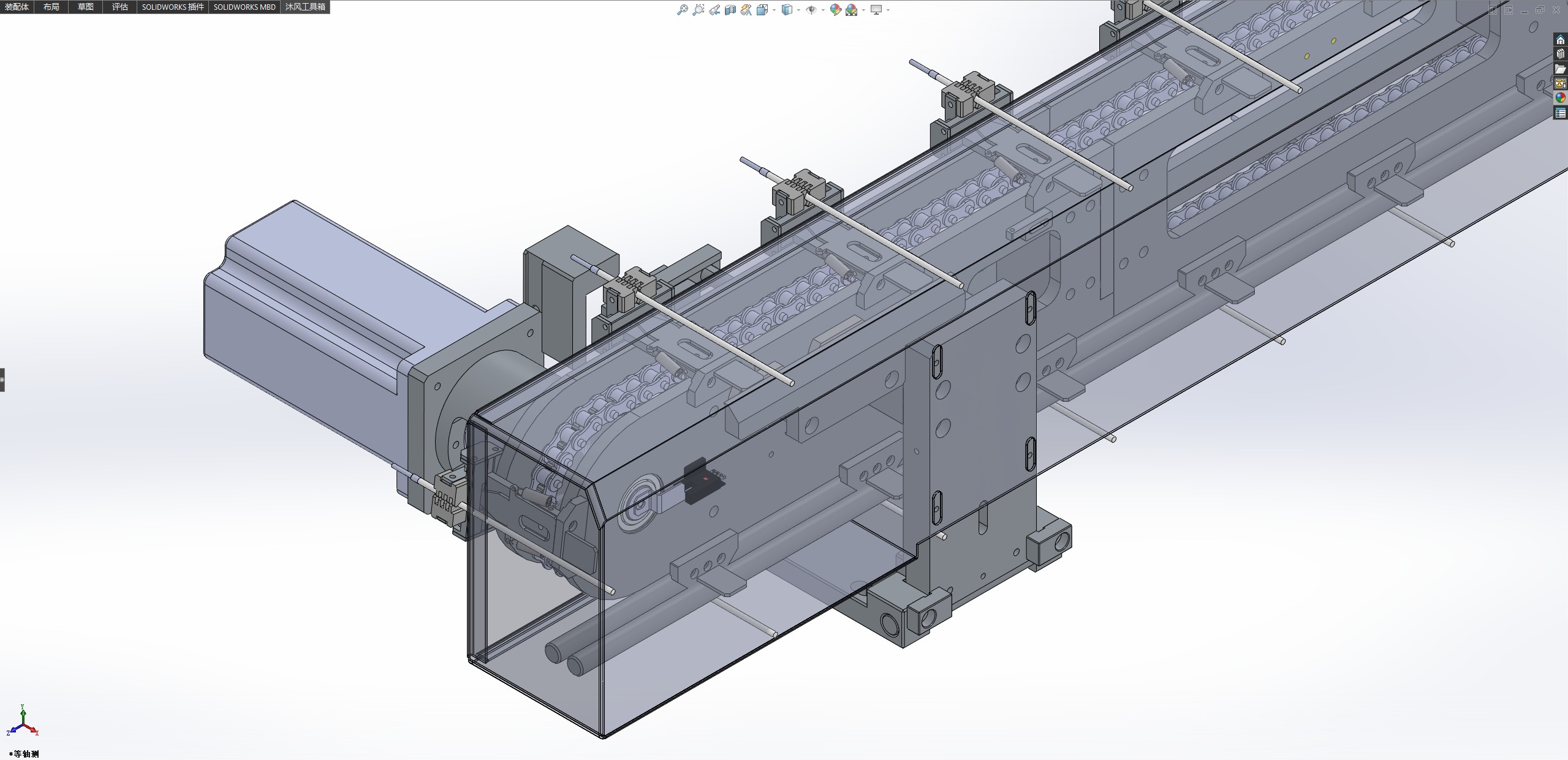Expand Display Style dropdown arrow
The height and width of the screenshot is (760, 1568).
(x=798, y=10)
